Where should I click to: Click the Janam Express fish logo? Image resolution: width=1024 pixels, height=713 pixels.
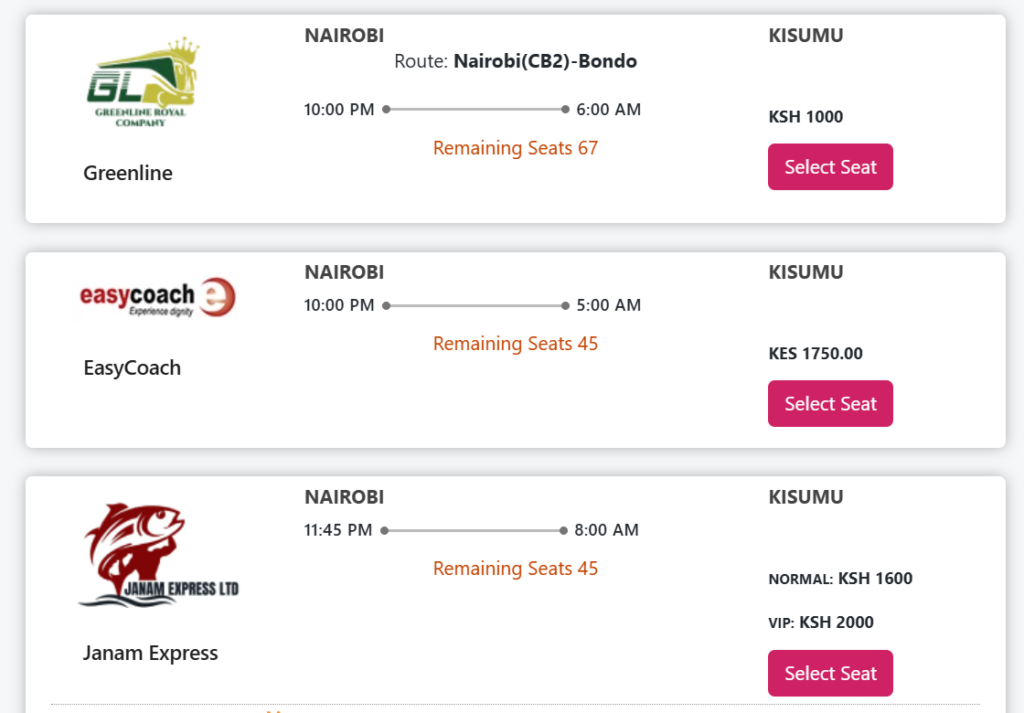(x=159, y=554)
